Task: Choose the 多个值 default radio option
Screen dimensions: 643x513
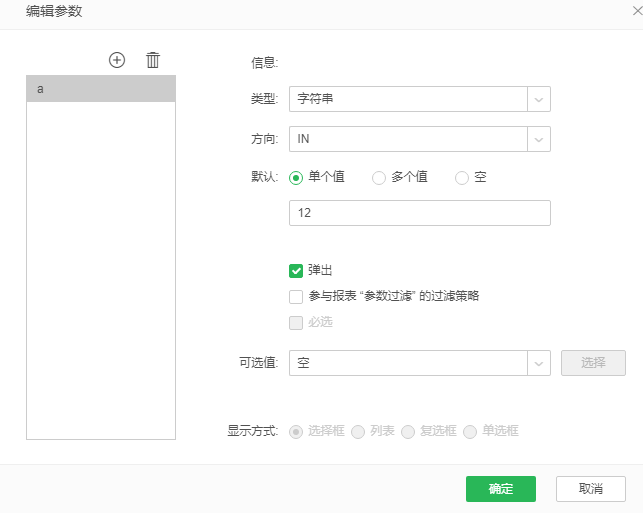Action: click(x=379, y=178)
